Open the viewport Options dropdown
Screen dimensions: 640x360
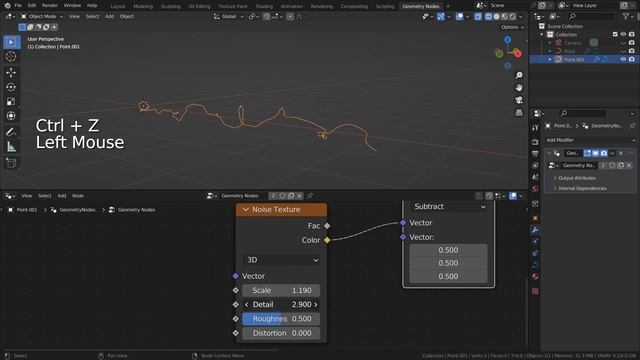click(x=512, y=27)
